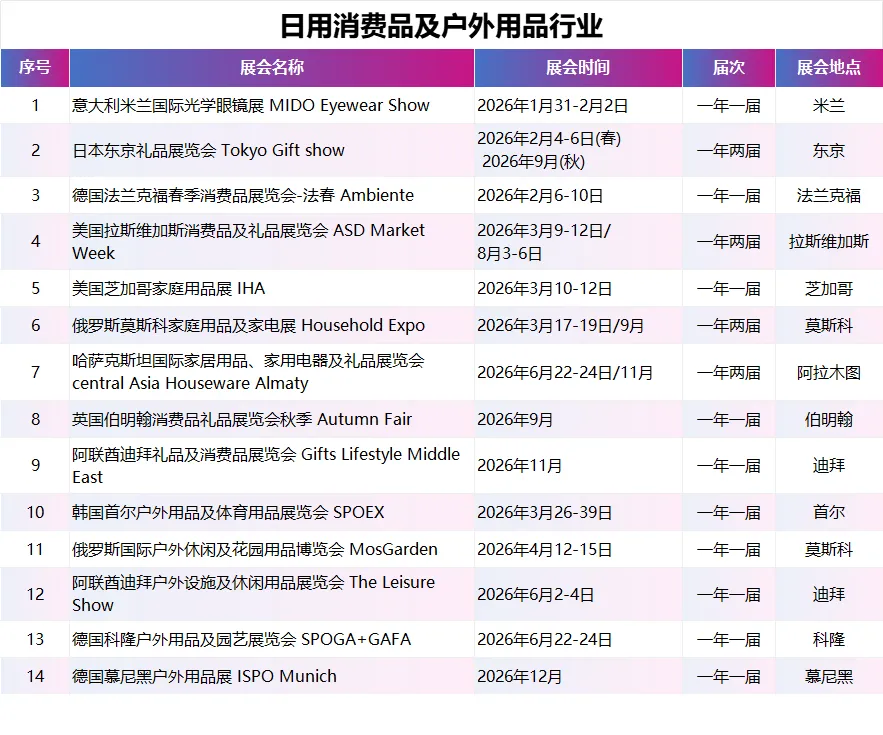883x735 pixels.
Task: Click 一年两届 in the Tokyo Gift show row
Action: point(729,151)
